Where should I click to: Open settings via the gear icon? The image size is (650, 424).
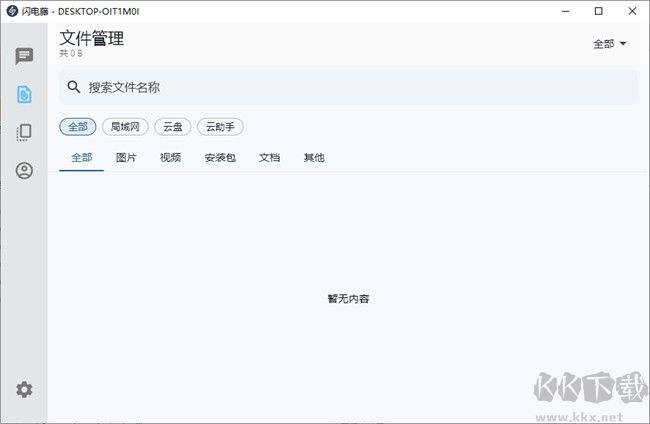coord(24,389)
